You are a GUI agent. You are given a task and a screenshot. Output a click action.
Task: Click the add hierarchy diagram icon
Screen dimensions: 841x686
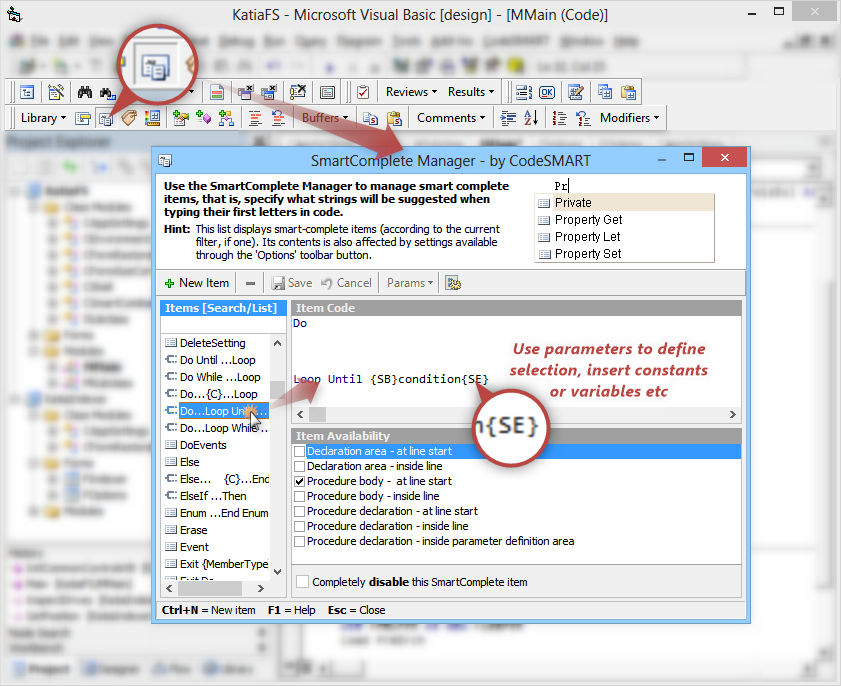pos(226,118)
